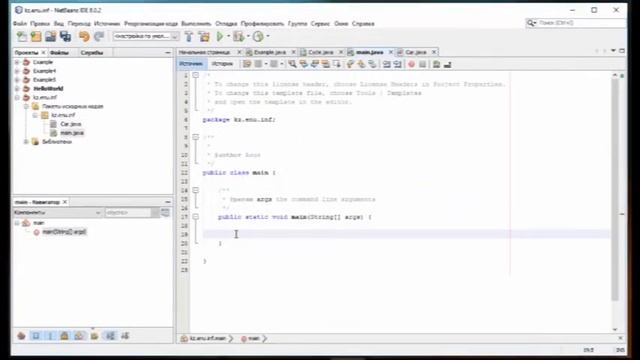Screen dimensions: 640x360
Task: Click the New File toolbar icon
Action: [22, 37]
